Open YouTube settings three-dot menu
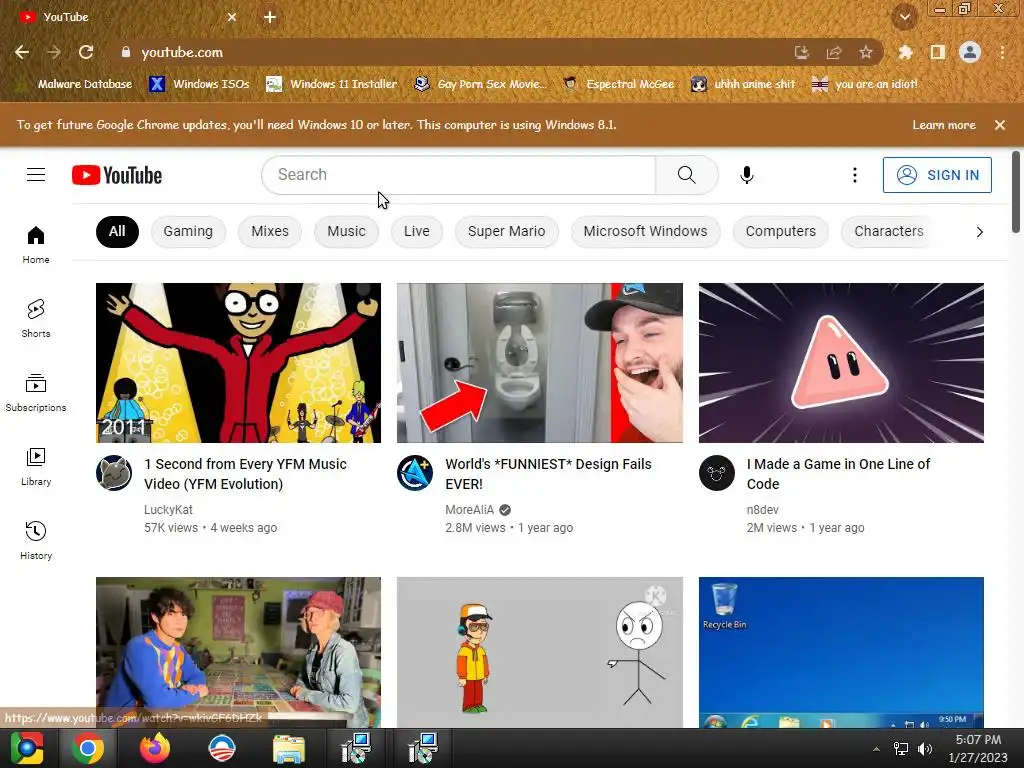The height and width of the screenshot is (768, 1024). pyautogui.click(x=854, y=175)
